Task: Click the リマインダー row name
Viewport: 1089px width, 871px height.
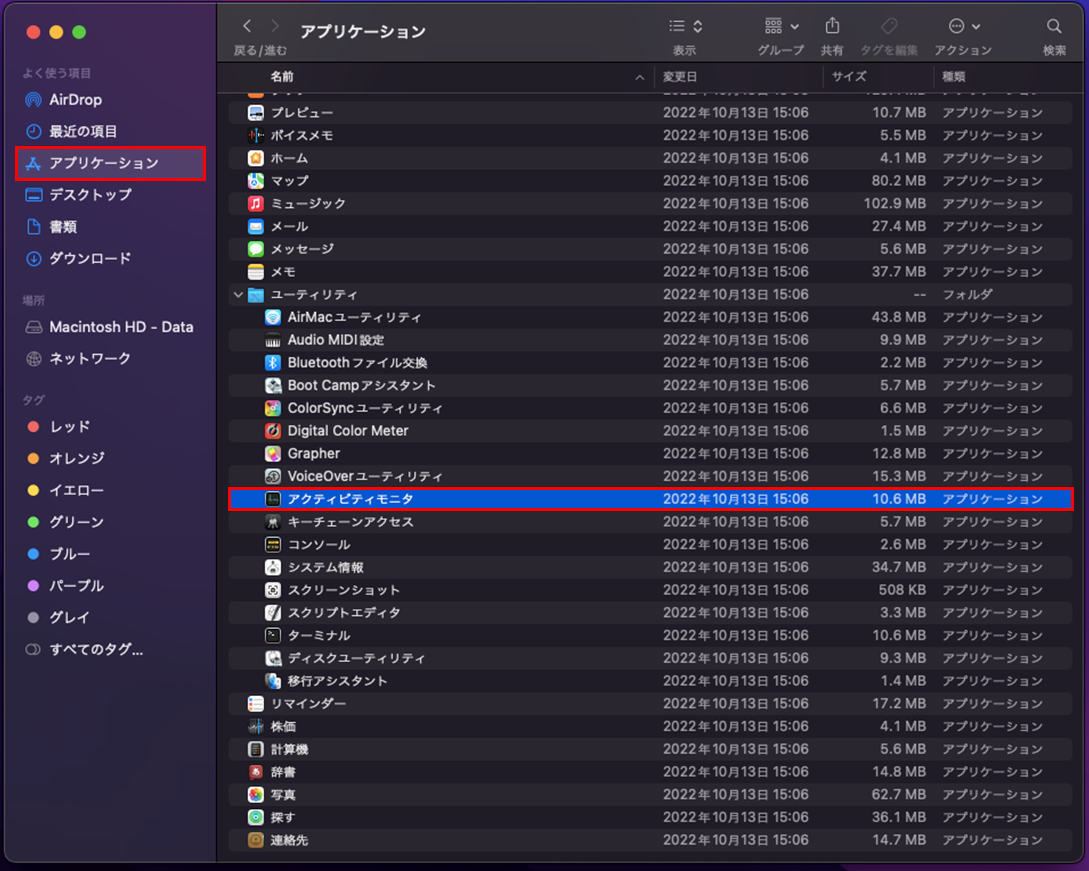Action: (308, 704)
